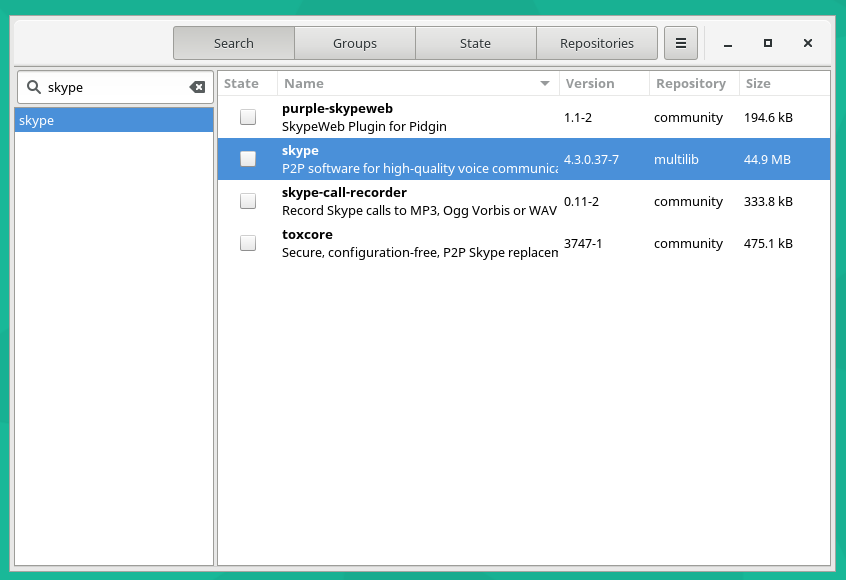This screenshot has width=846, height=580.
Task: Toggle the purple-skypeweb package checkbox
Action: pos(248,117)
